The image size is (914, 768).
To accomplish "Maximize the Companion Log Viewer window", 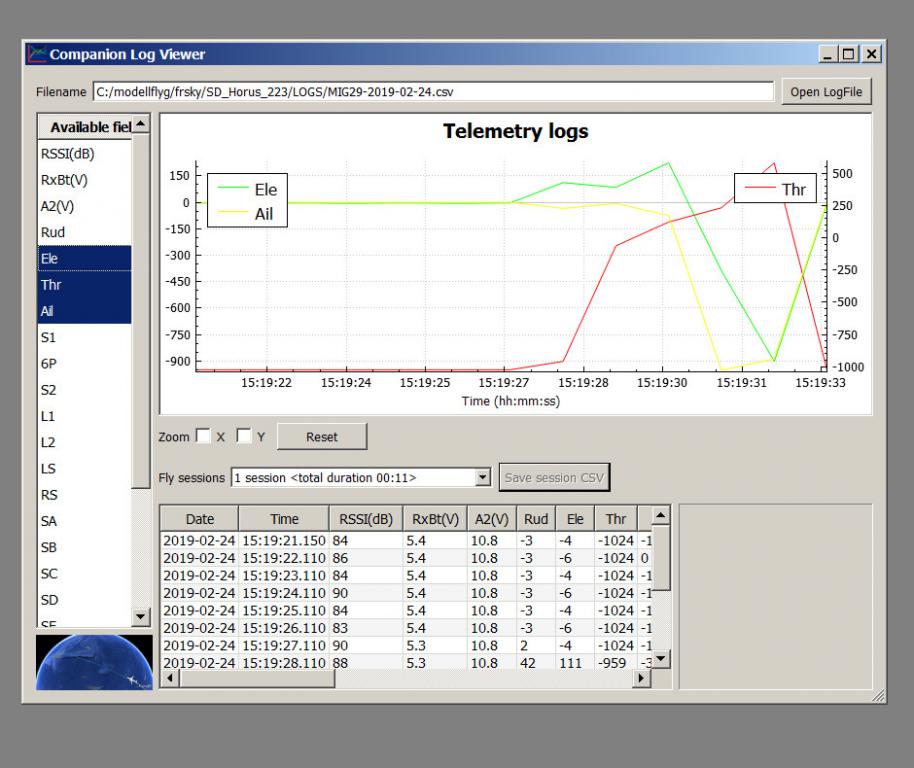I will 850,54.
